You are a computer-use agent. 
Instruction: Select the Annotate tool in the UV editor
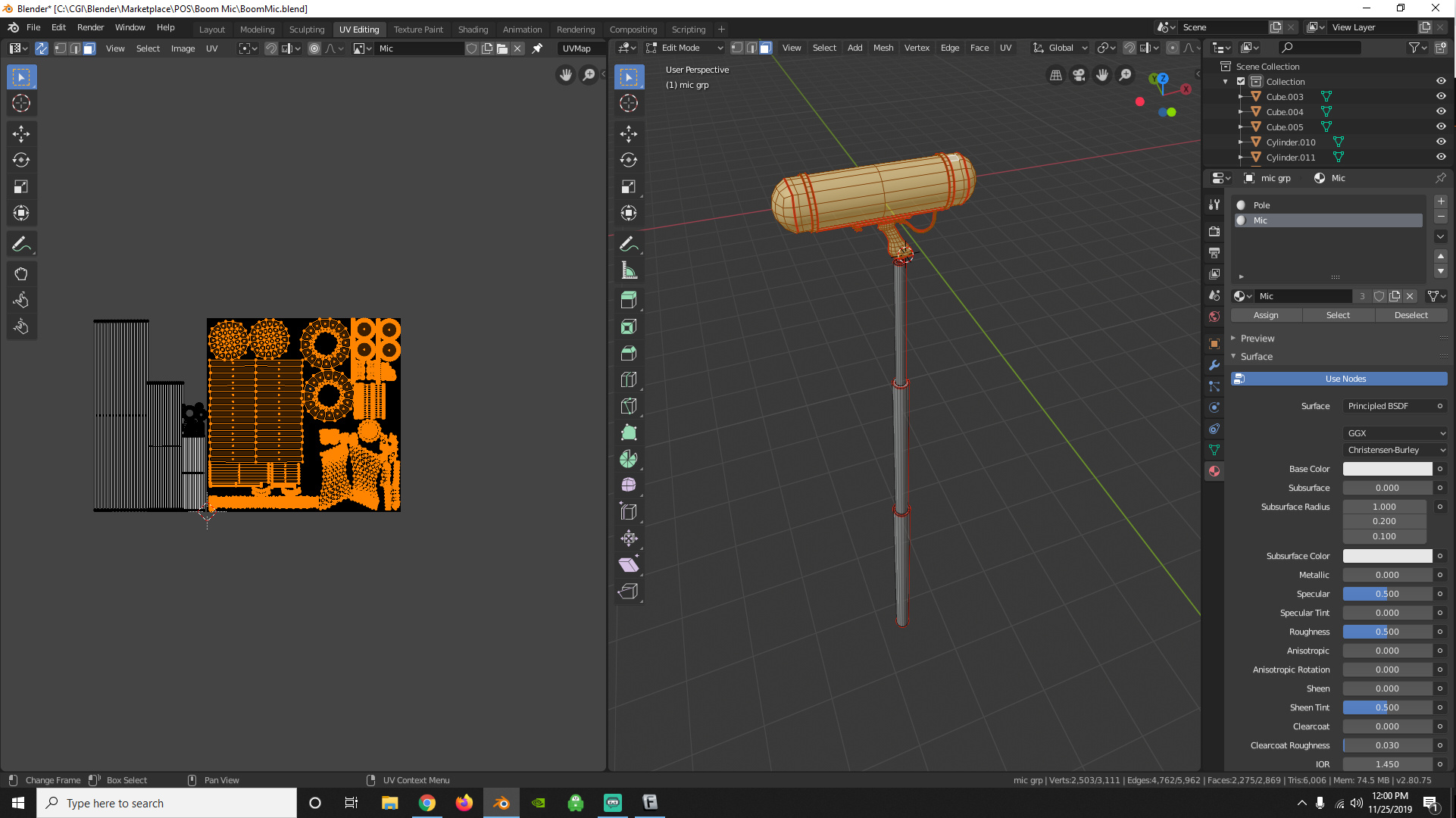tap(21, 244)
